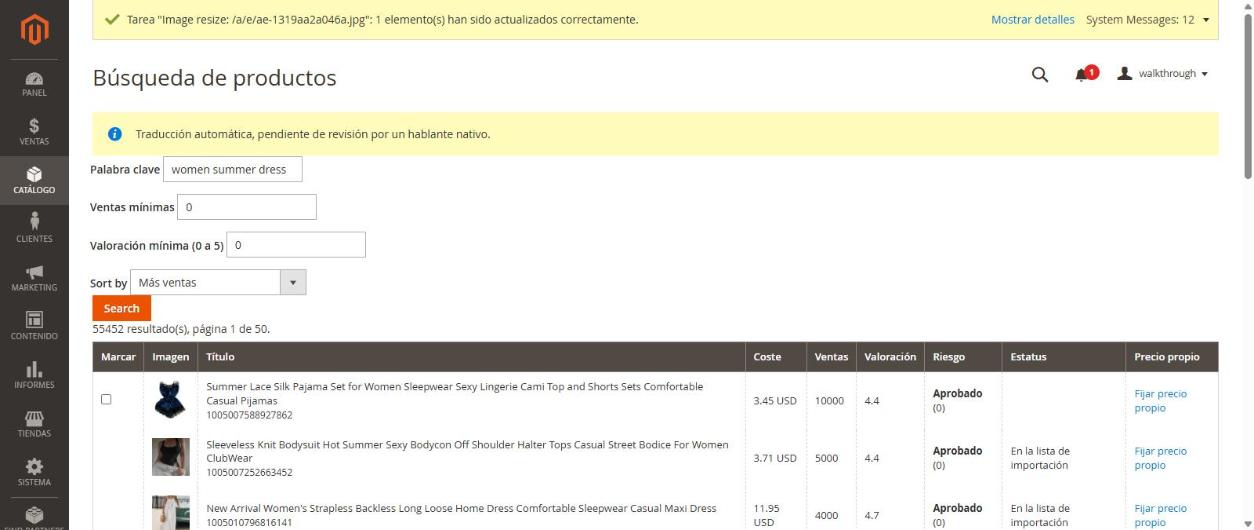Click the Coste column header
Image resolution: width=1254 pixels, height=530 pixels.
click(776, 357)
